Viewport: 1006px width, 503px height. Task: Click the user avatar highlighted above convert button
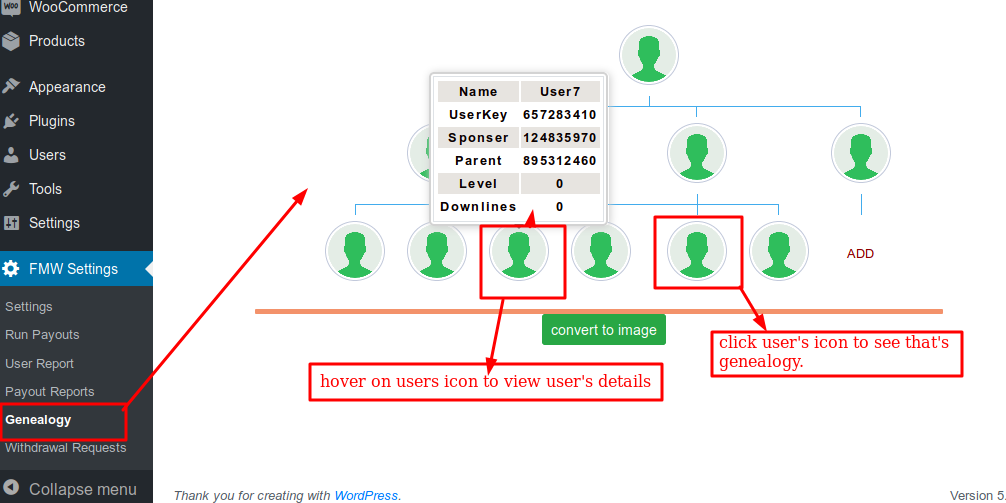tap(518, 250)
